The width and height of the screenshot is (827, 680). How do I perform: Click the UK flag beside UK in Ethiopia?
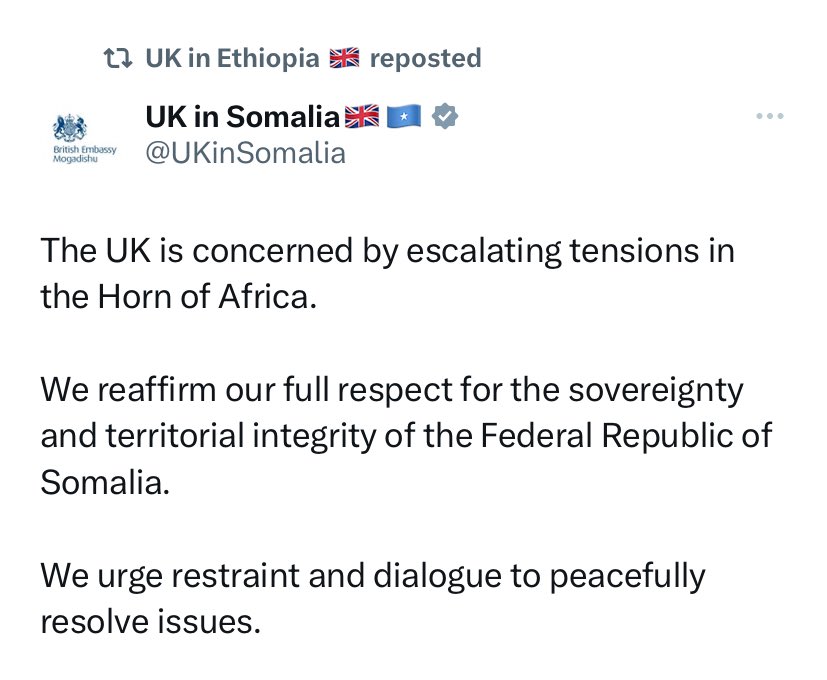point(344,59)
